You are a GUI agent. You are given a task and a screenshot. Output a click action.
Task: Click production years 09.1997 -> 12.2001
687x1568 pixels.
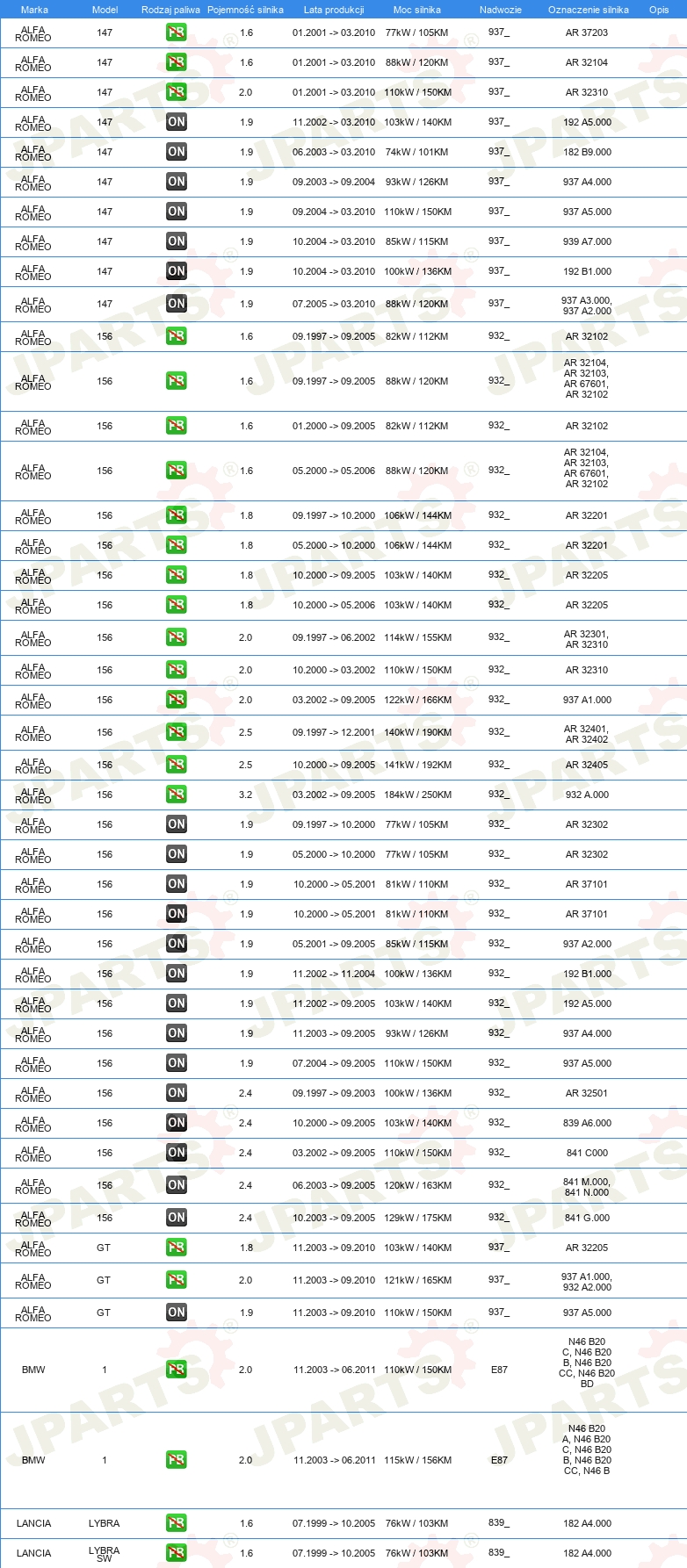point(334,732)
